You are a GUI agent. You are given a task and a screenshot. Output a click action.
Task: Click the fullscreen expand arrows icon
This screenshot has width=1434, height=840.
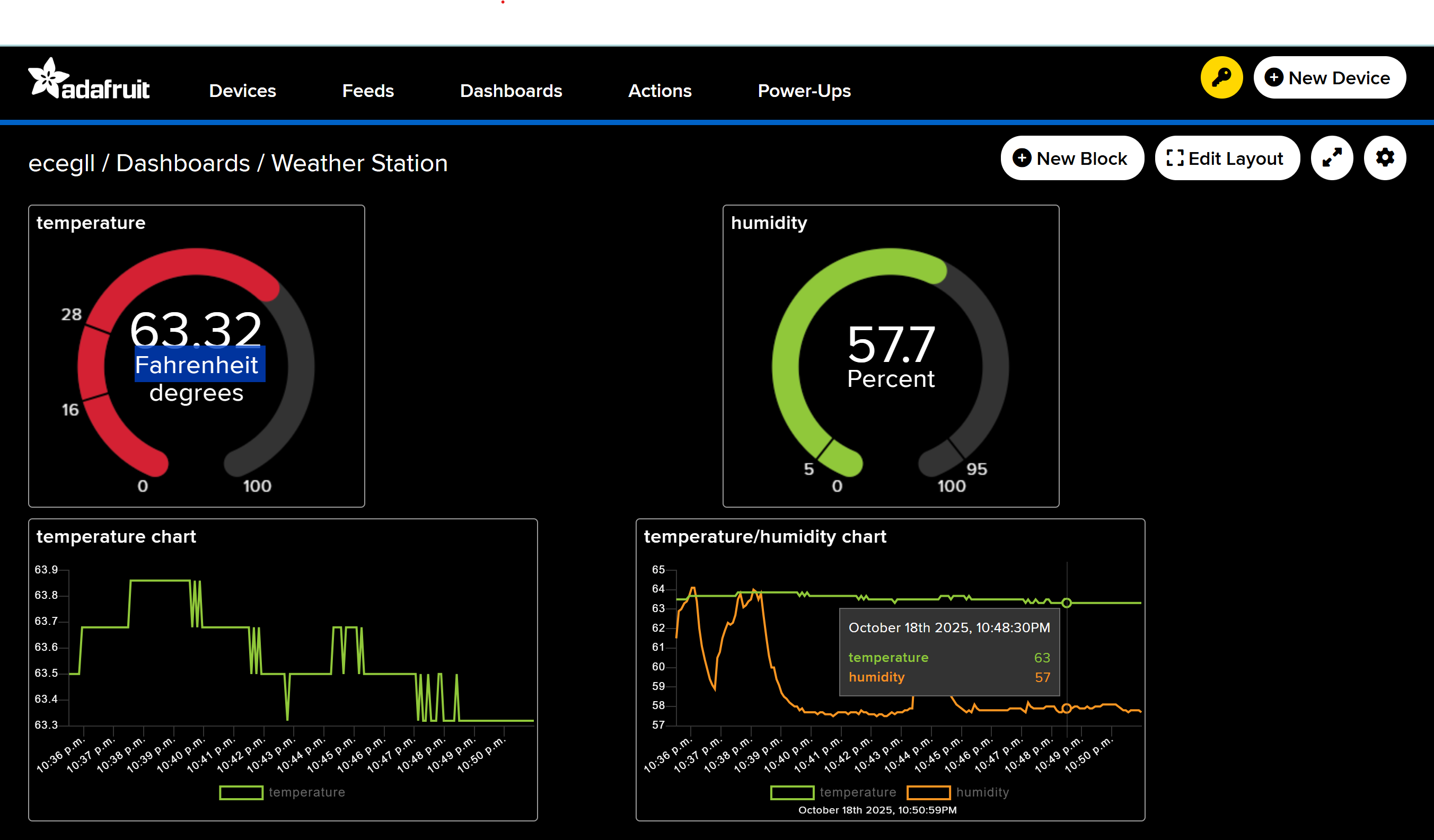click(1332, 157)
